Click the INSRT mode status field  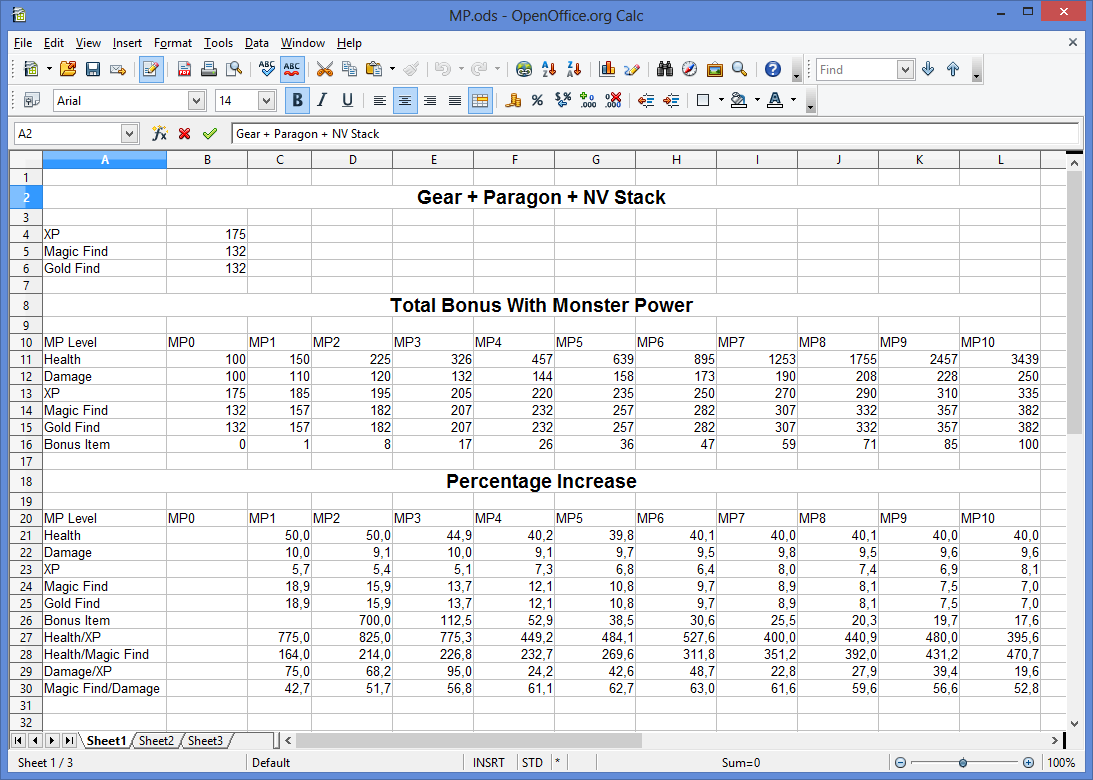489,763
